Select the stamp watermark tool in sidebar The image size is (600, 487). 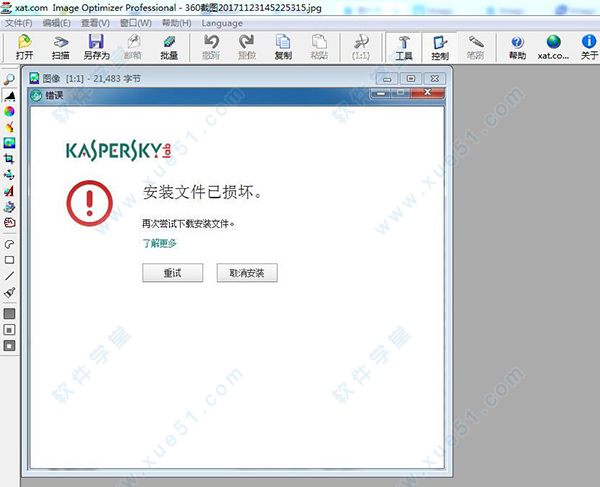point(9,207)
